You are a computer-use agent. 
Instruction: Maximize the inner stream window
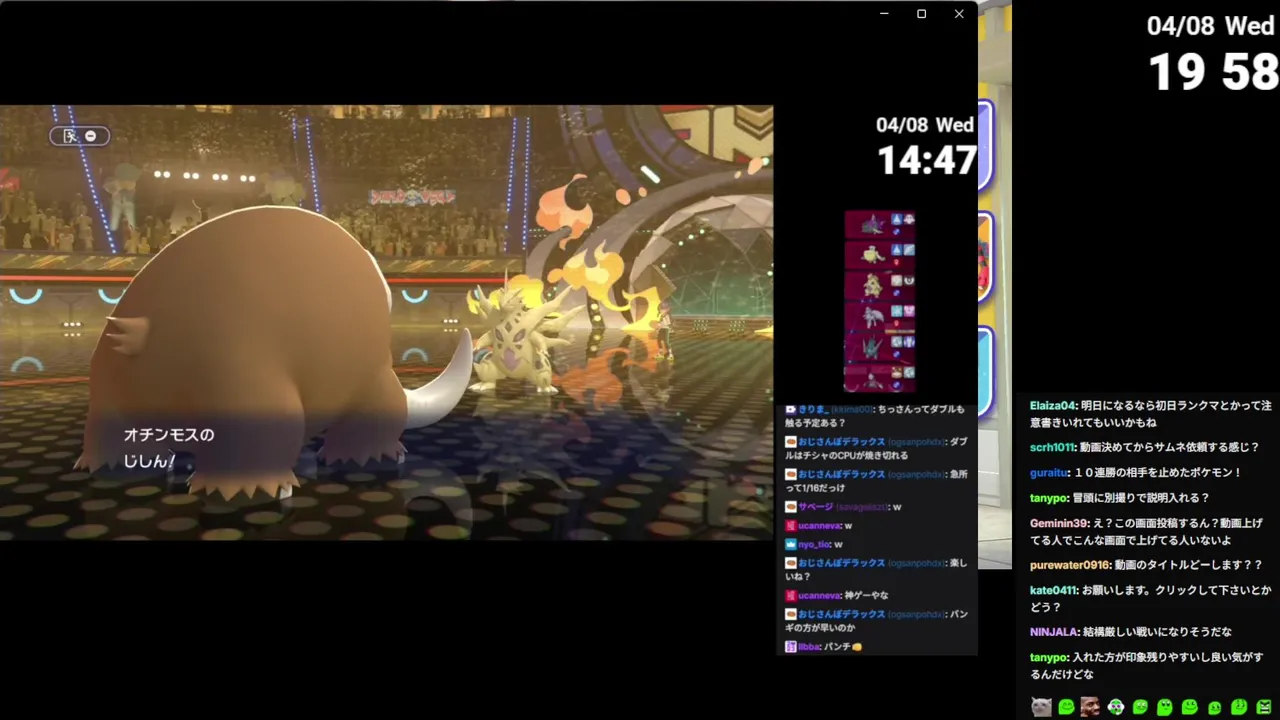point(921,14)
